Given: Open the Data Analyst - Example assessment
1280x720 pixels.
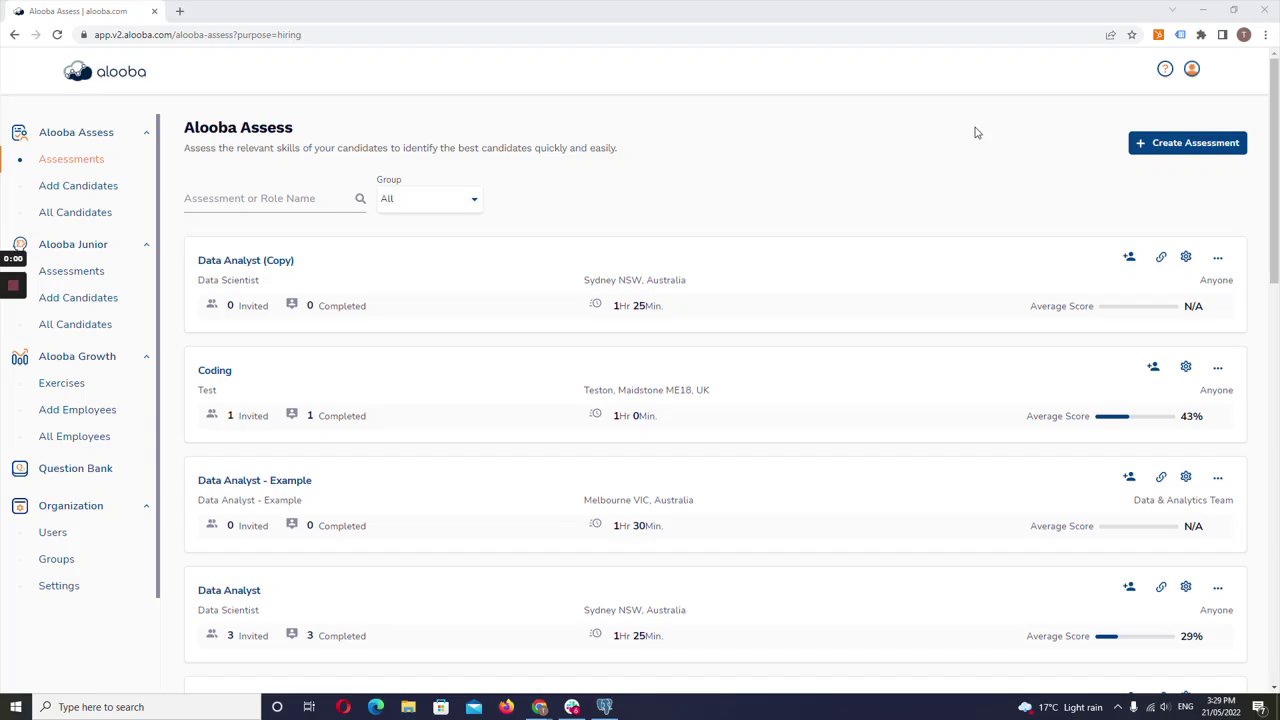Looking at the screenshot, I should click(x=254, y=480).
